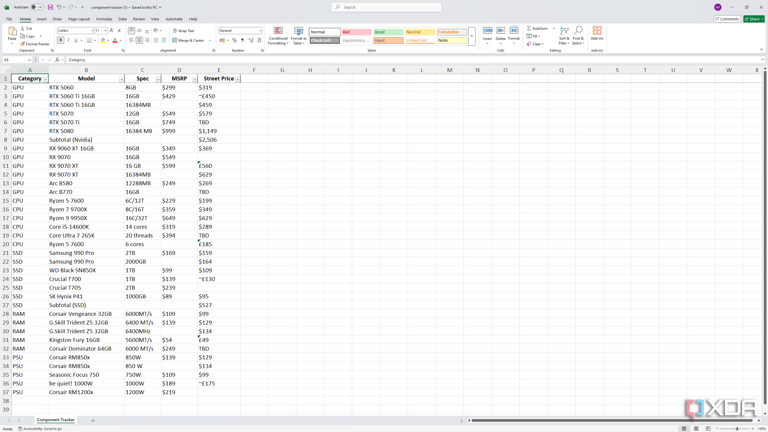
Task: Click the AutoSum sigma icon
Action: [x=529, y=28]
